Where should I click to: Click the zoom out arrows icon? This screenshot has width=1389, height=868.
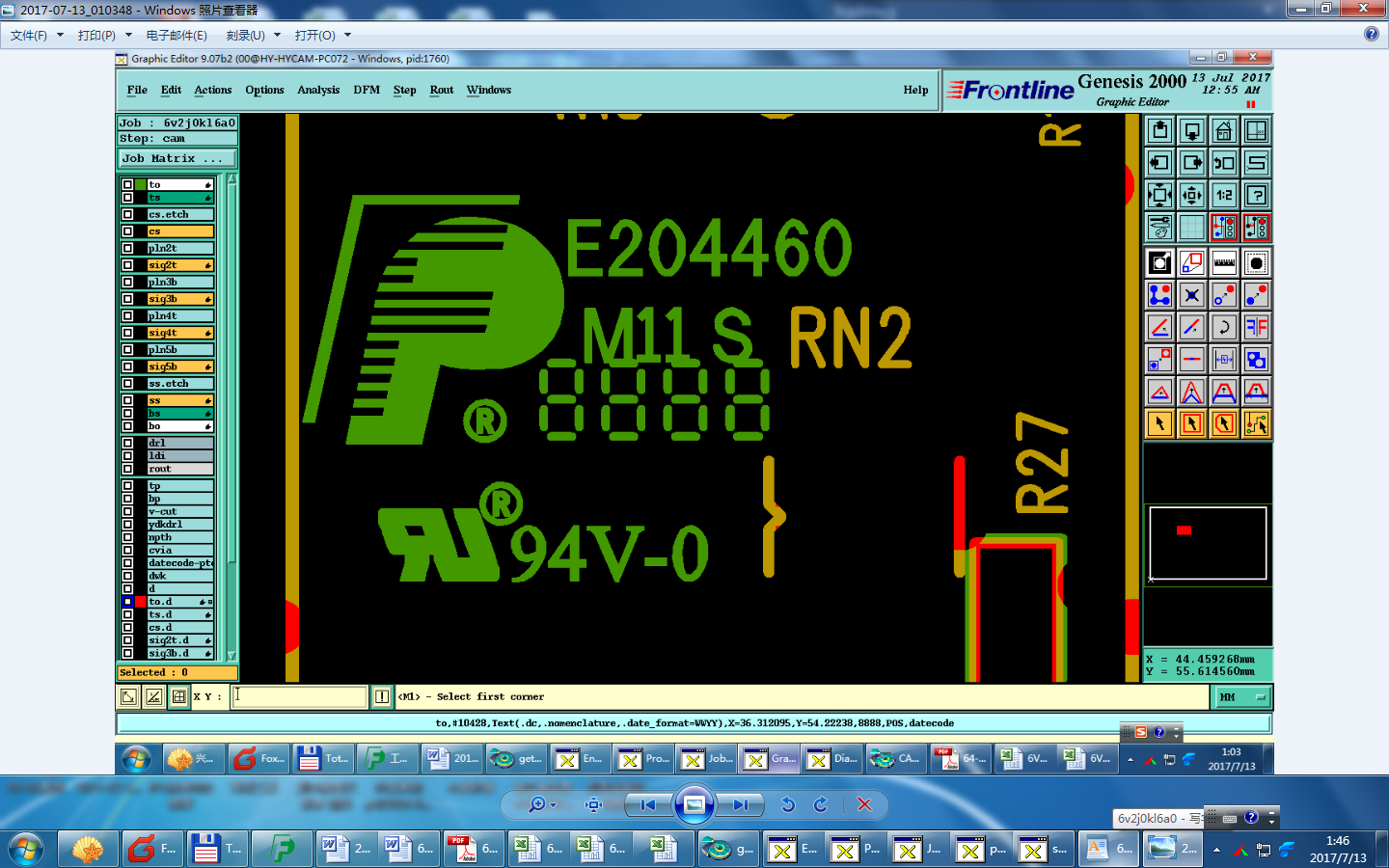(x=1159, y=195)
